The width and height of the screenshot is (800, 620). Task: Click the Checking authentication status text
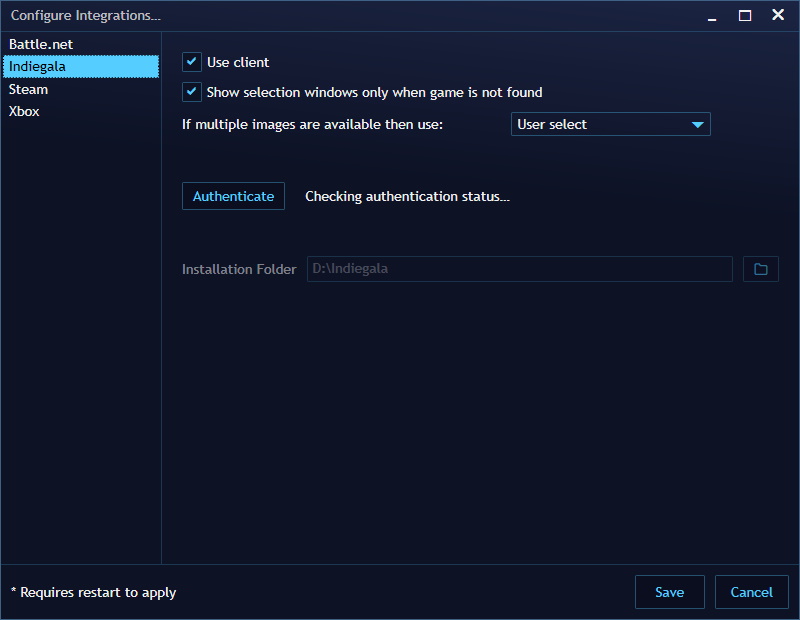tap(407, 196)
